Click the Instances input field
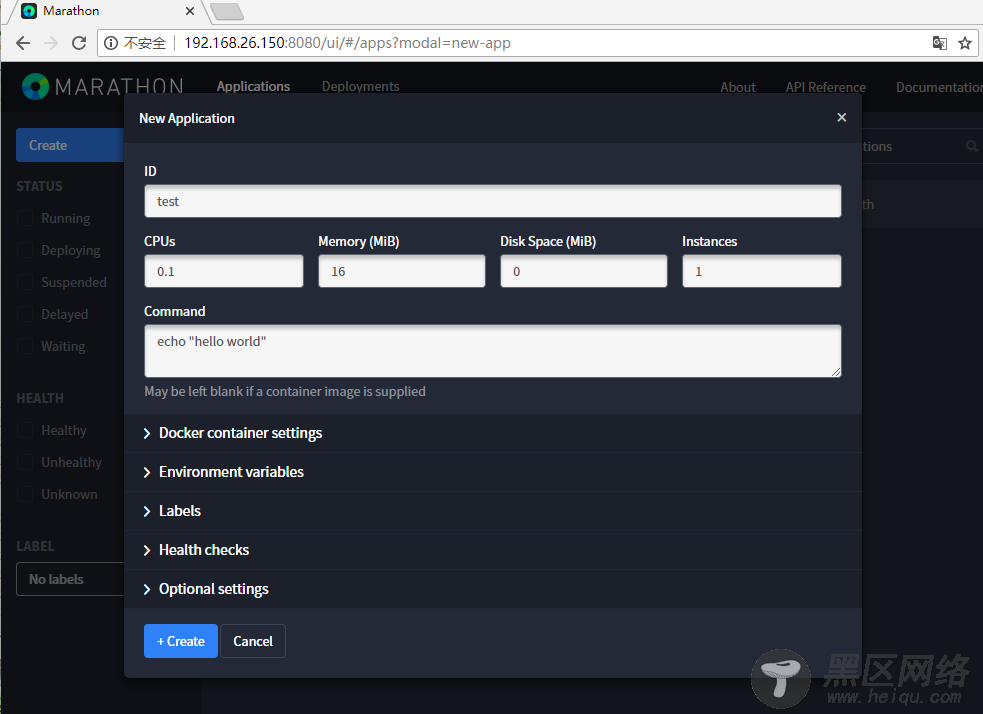This screenshot has height=714, width=983. [x=762, y=271]
